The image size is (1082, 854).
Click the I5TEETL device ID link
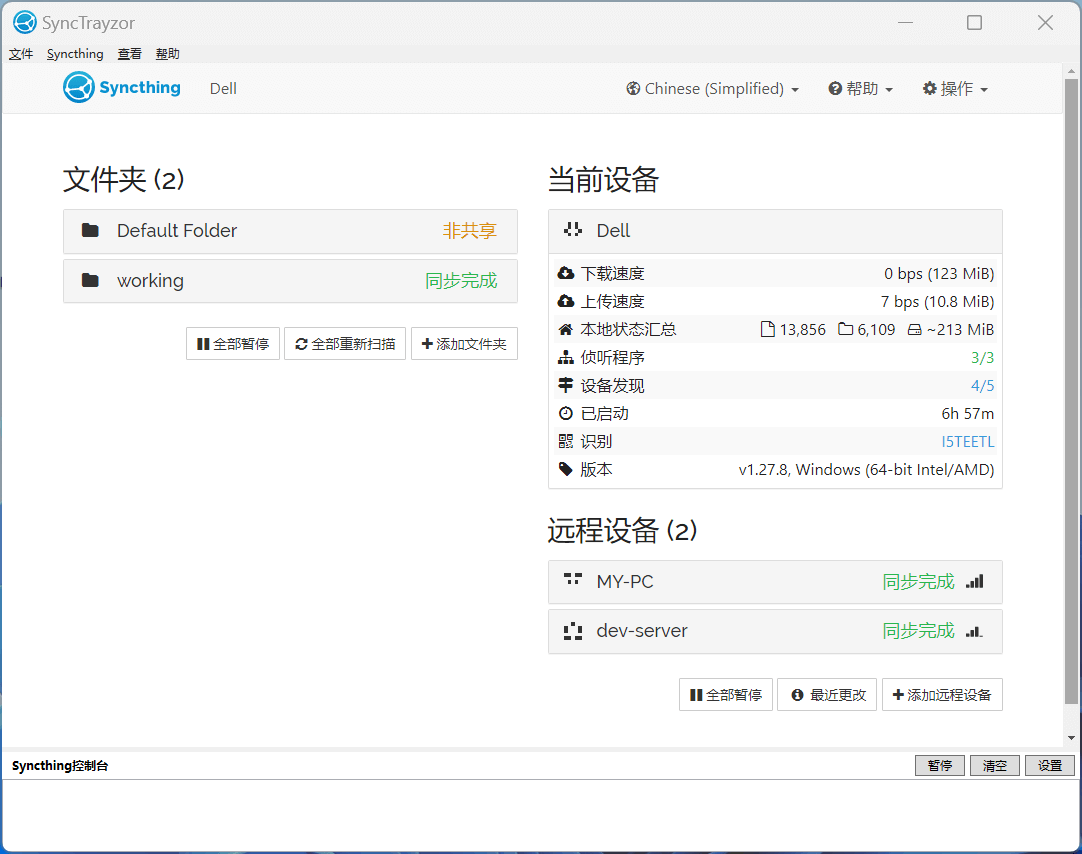click(967, 441)
